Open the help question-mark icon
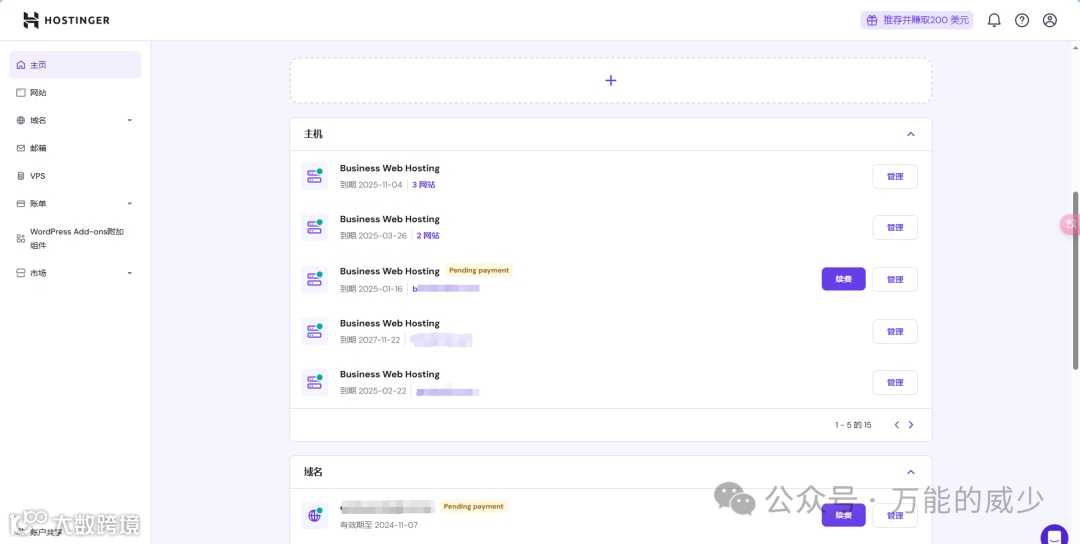Image resolution: width=1080 pixels, height=544 pixels. (1022, 20)
